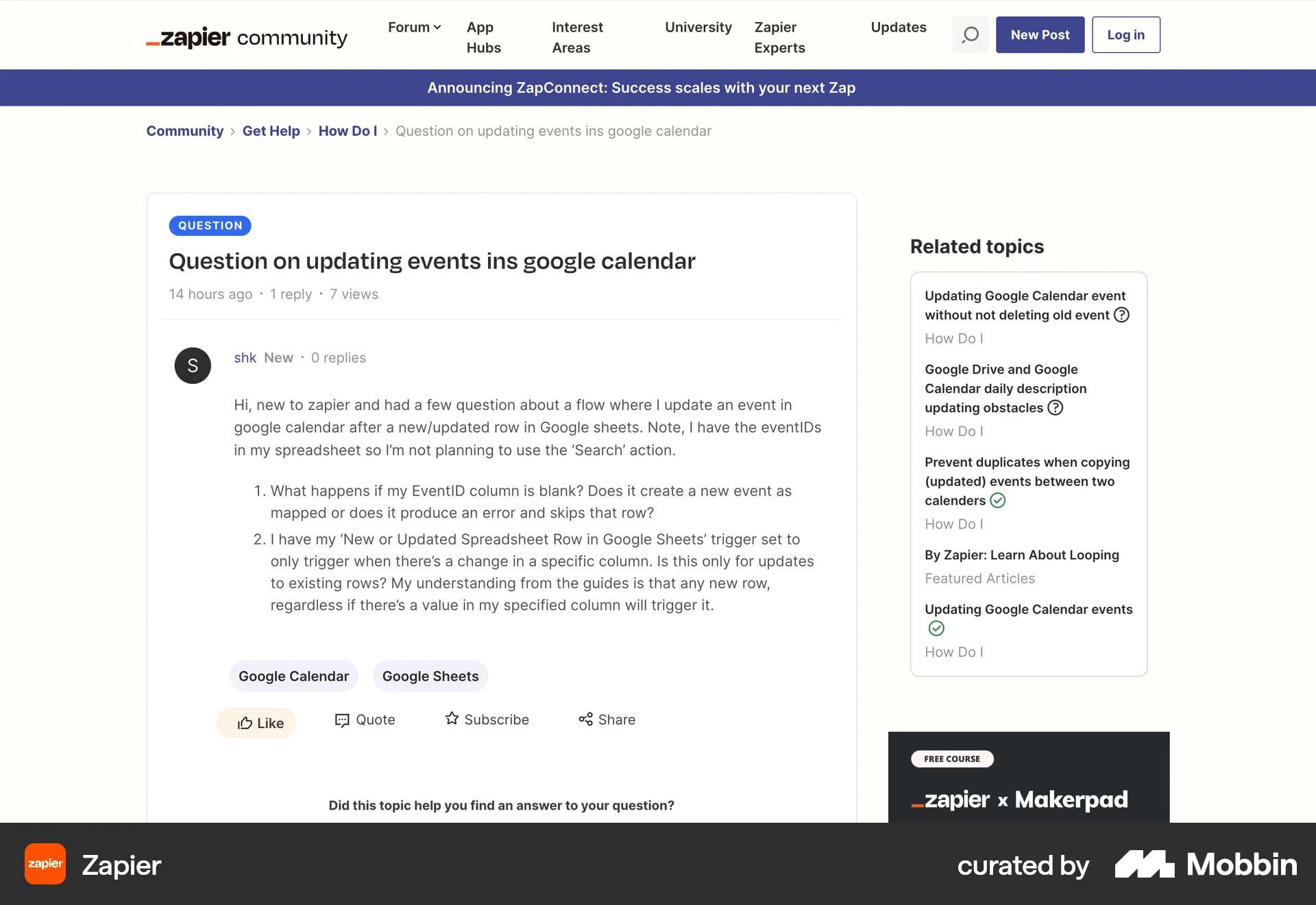
Task: Click the Zapier logo icon in the footer
Action: [45, 864]
